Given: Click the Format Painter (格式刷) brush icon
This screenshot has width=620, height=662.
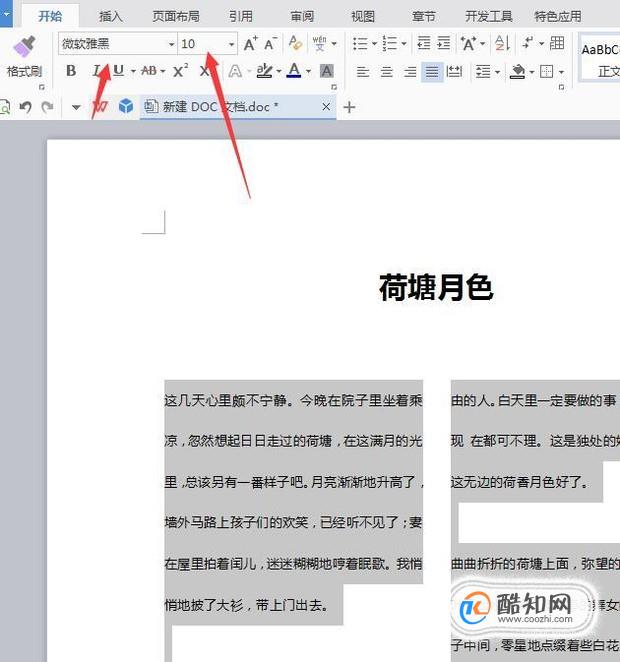Looking at the screenshot, I should pyautogui.click(x=24, y=46).
